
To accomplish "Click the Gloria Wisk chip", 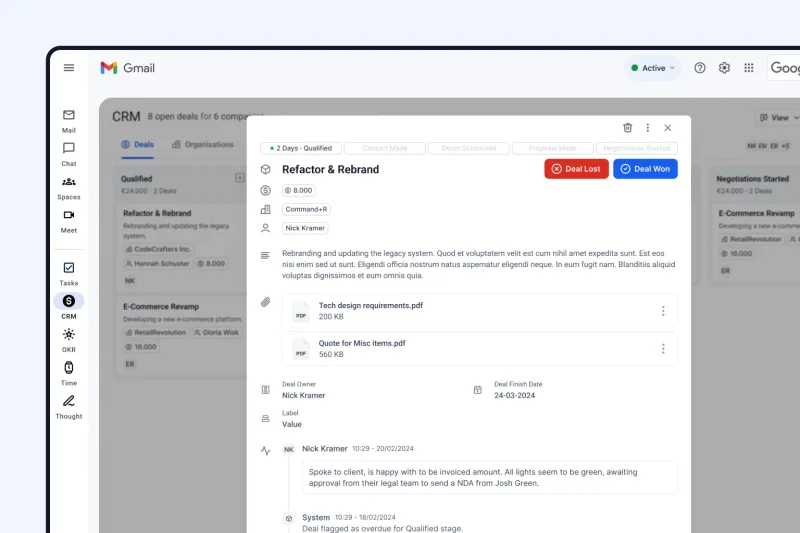I will coord(216,332).
